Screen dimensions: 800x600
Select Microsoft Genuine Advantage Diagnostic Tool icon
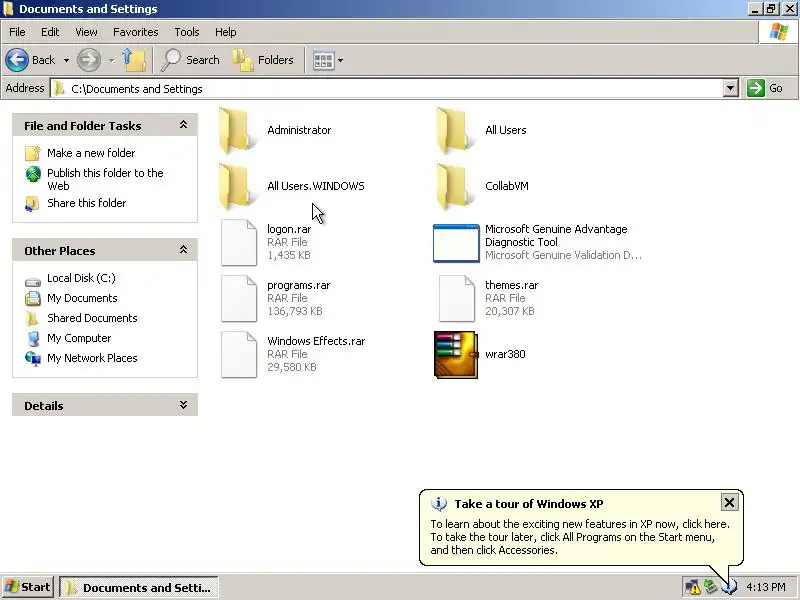coord(456,243)
